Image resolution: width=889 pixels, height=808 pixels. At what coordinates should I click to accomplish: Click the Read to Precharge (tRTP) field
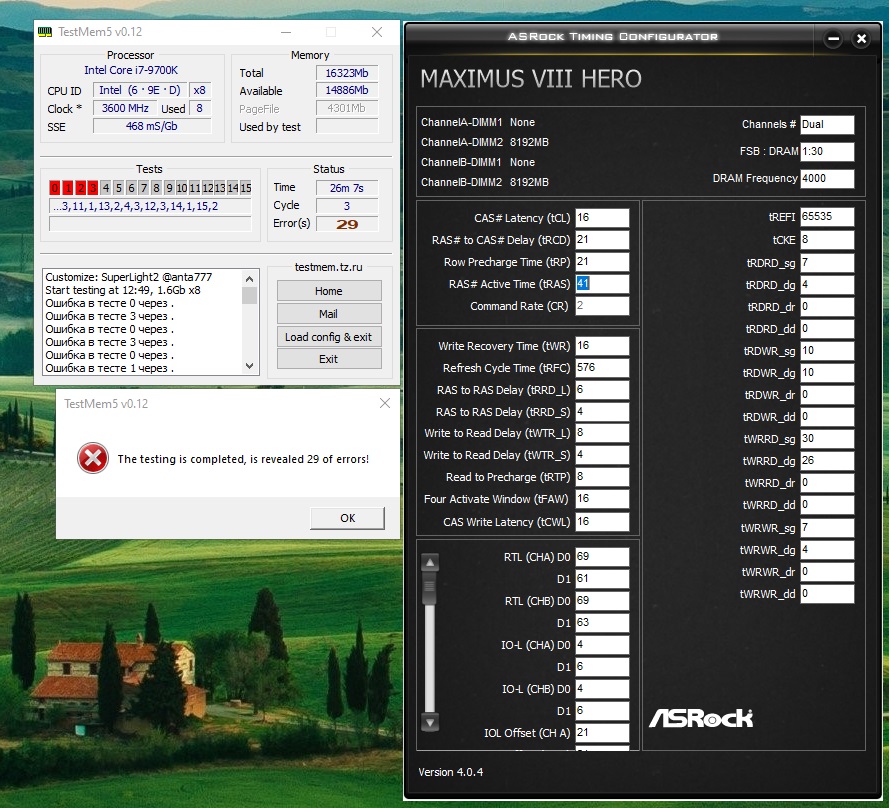click(x=602, y=477)
